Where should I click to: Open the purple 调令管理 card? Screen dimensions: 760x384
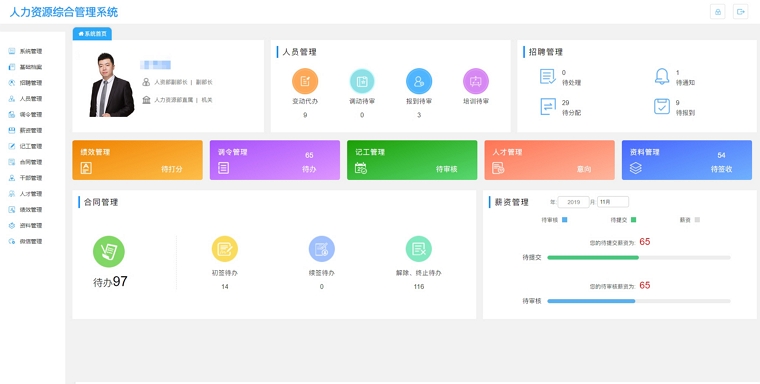[x=275, y=160]
